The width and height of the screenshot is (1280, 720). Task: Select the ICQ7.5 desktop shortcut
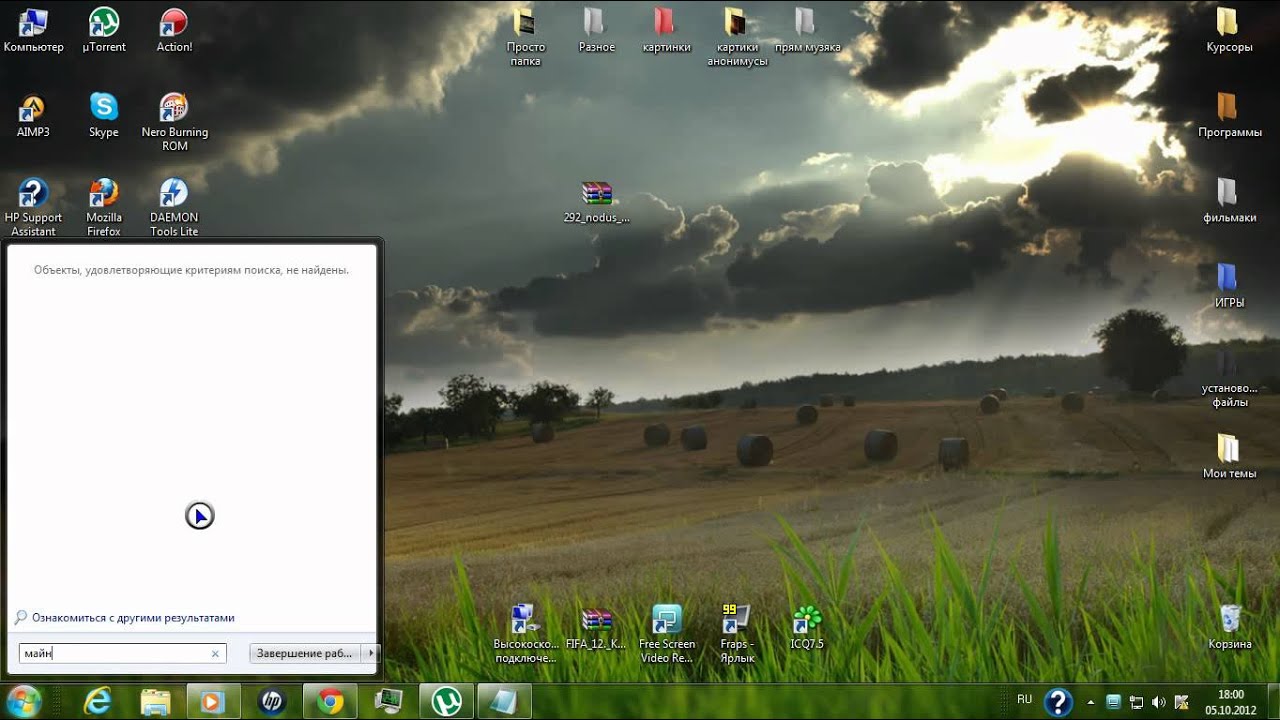click(806, 620)
